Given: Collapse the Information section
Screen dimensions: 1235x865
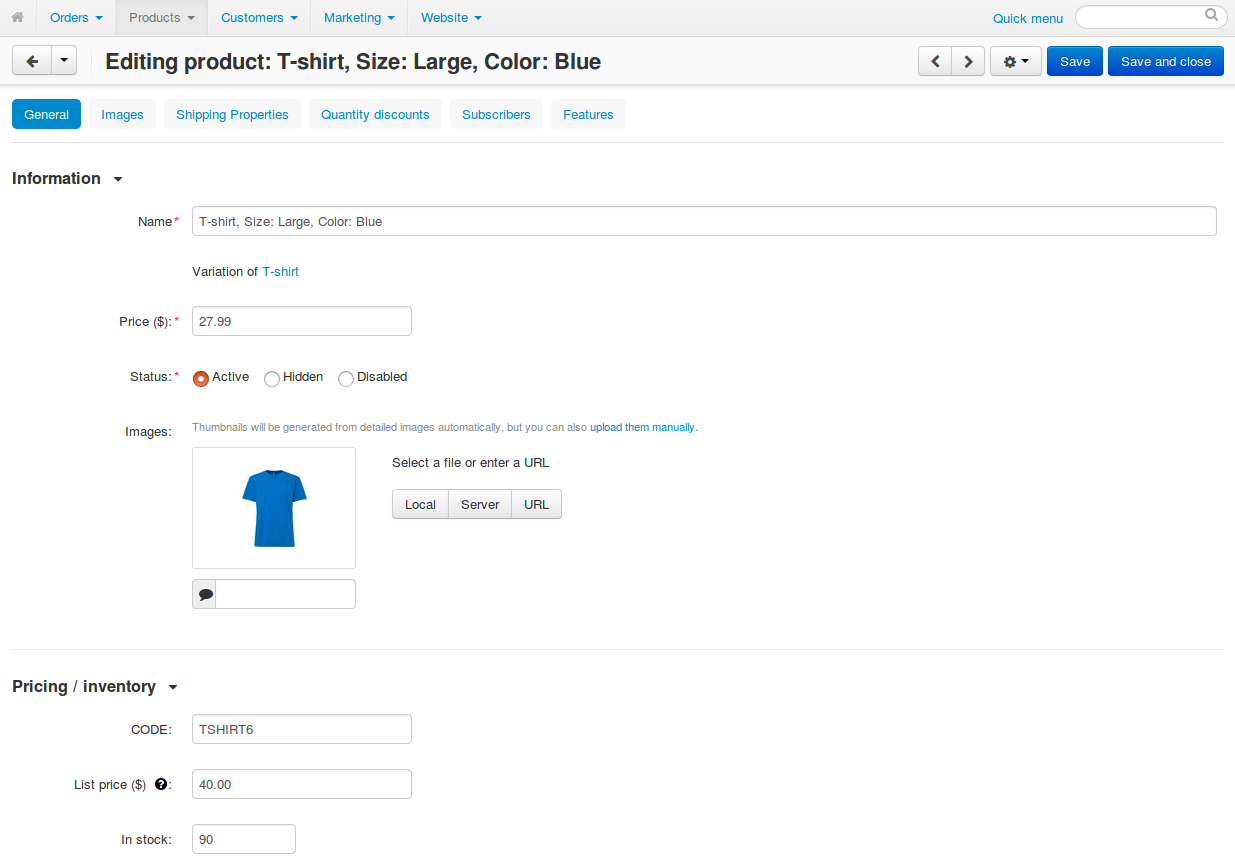Looking at the screenshot, I should click(67, 178).
